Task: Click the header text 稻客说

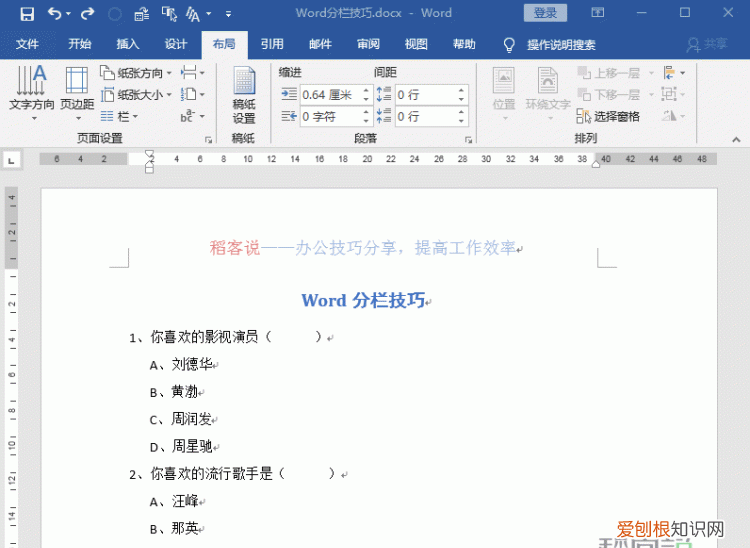Action: (234, 248)
